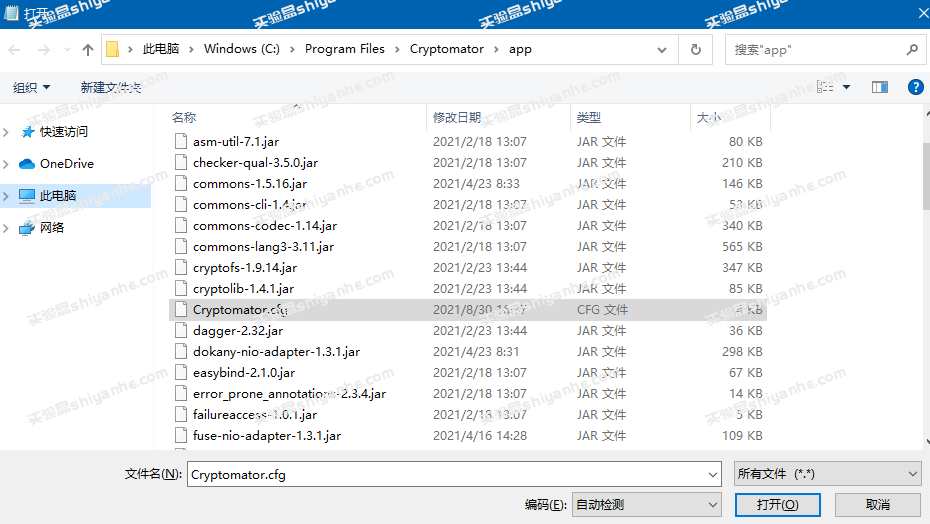Refresh the app folder listing

click(696, 50)
